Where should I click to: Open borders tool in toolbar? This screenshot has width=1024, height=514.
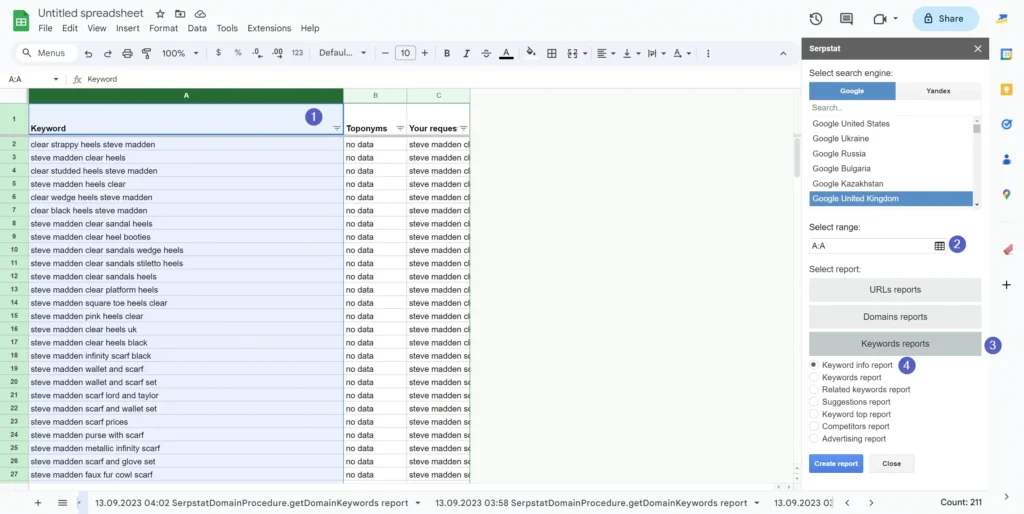tap(552, 53)
